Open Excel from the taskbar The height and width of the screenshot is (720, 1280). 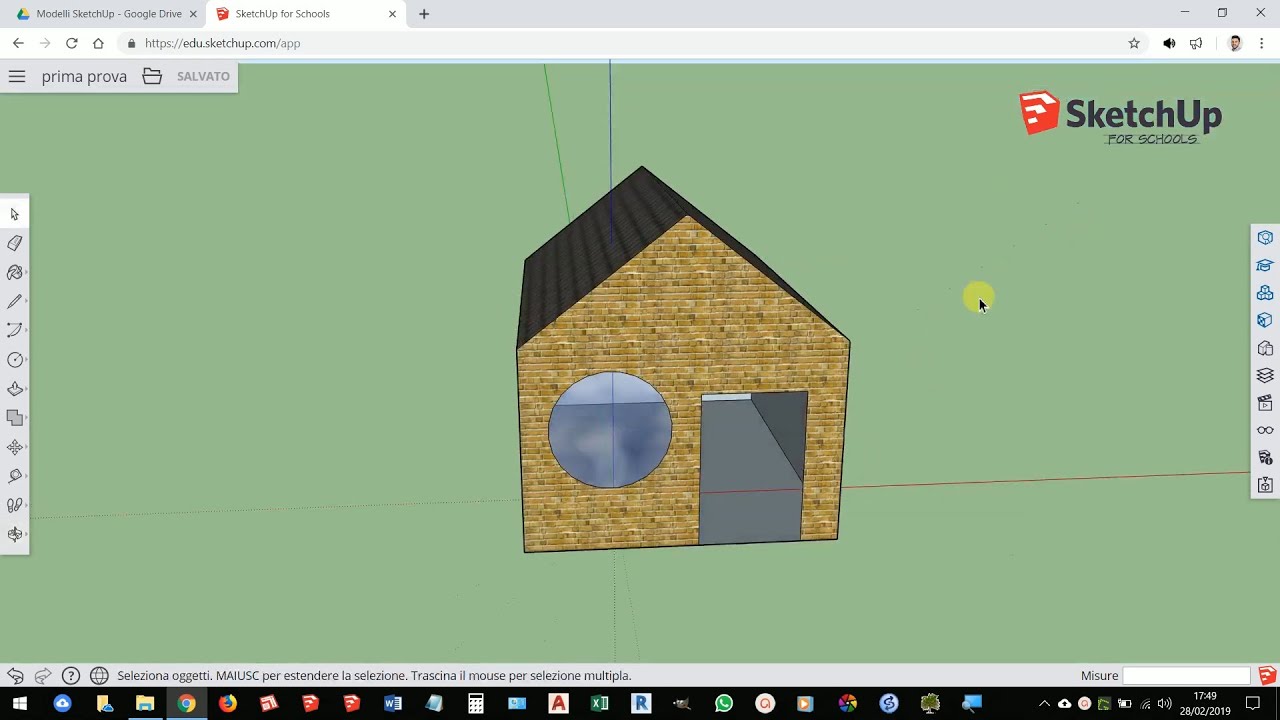pos(600,704)
